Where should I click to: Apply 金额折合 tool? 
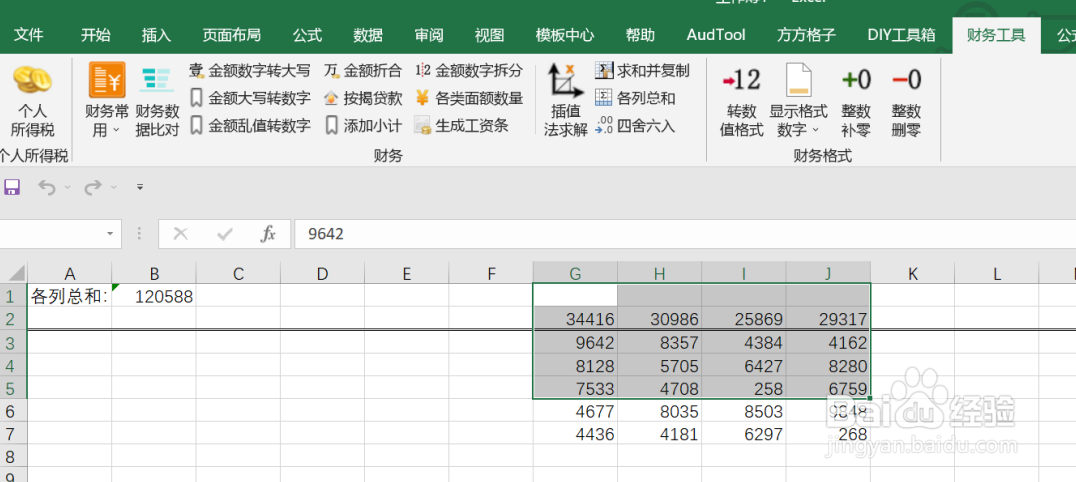363,71
